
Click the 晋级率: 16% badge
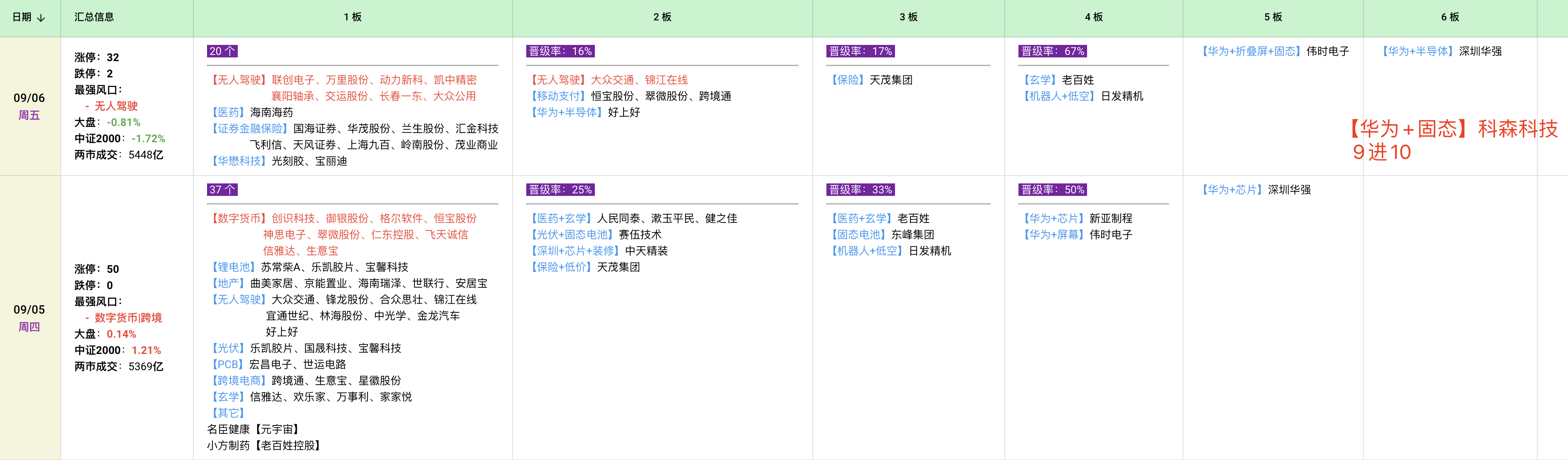pyautogui.click(x=560, y=51)
